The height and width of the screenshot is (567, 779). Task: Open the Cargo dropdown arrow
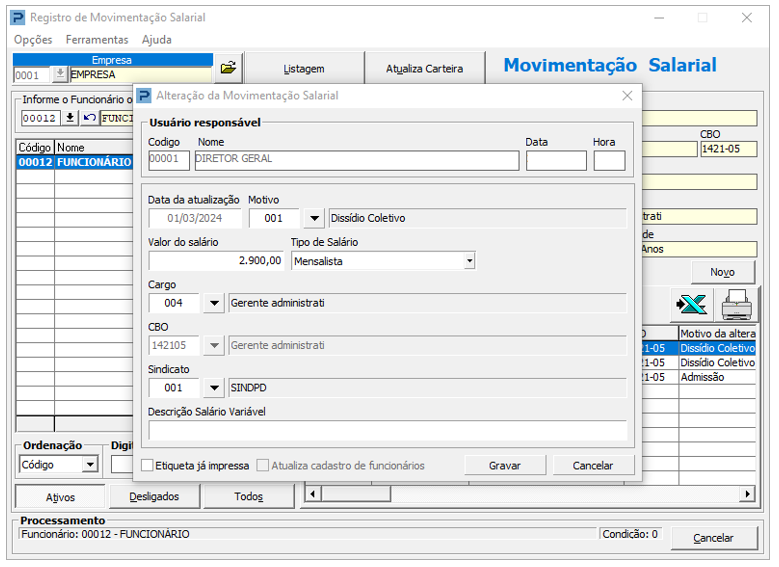tap(214, 303)
